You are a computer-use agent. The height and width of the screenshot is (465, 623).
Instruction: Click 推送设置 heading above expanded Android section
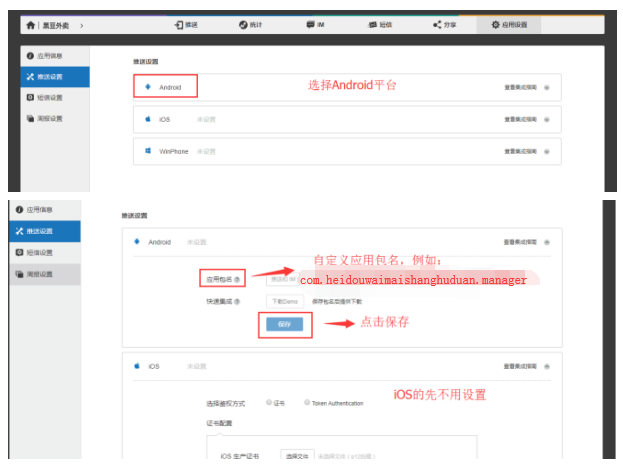pos(134,216)
